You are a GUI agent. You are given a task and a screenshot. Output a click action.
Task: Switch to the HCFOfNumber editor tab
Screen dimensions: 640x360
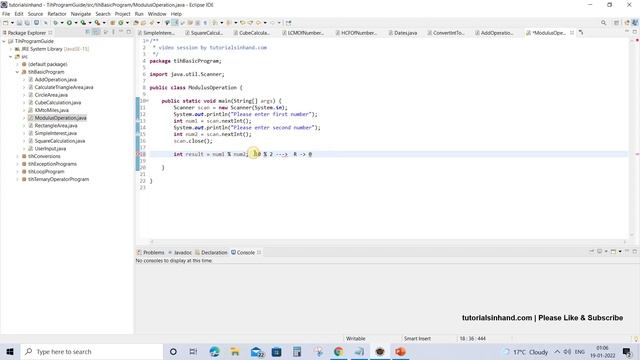click(356, 33)
